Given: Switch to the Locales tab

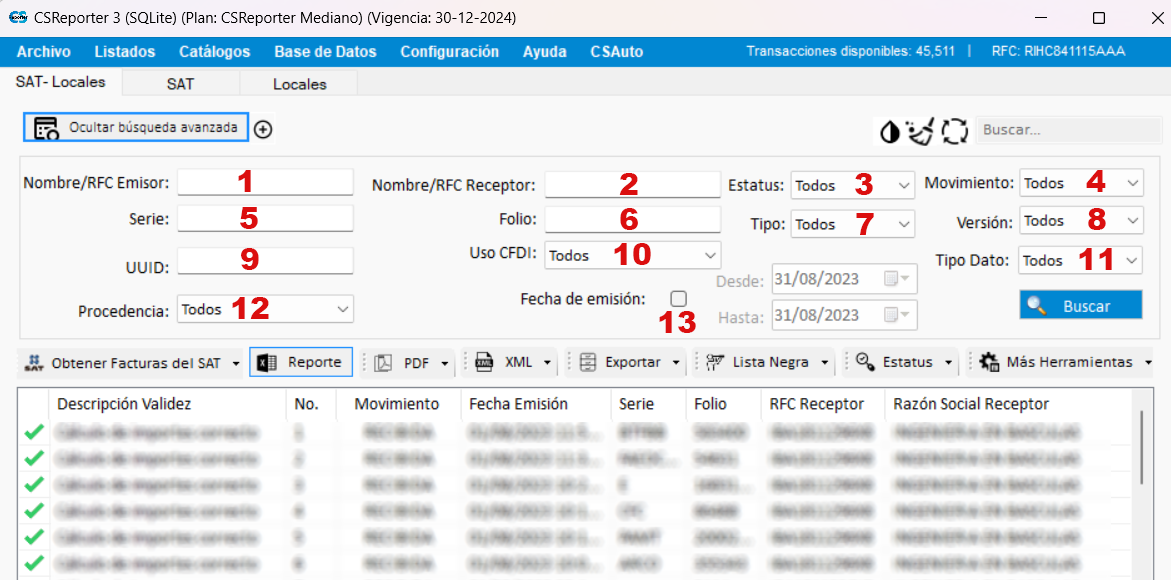Looking at the screenshot, I should click(x=299, y=84).
